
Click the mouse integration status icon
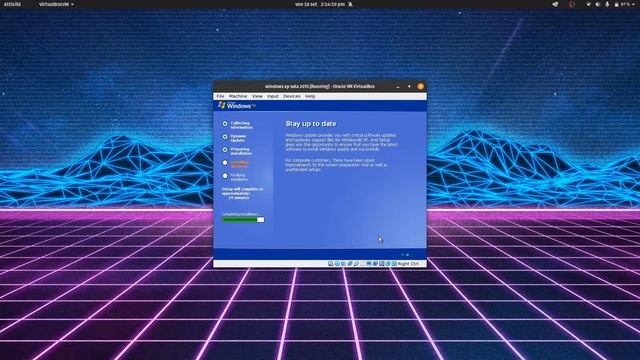(388, 264)
